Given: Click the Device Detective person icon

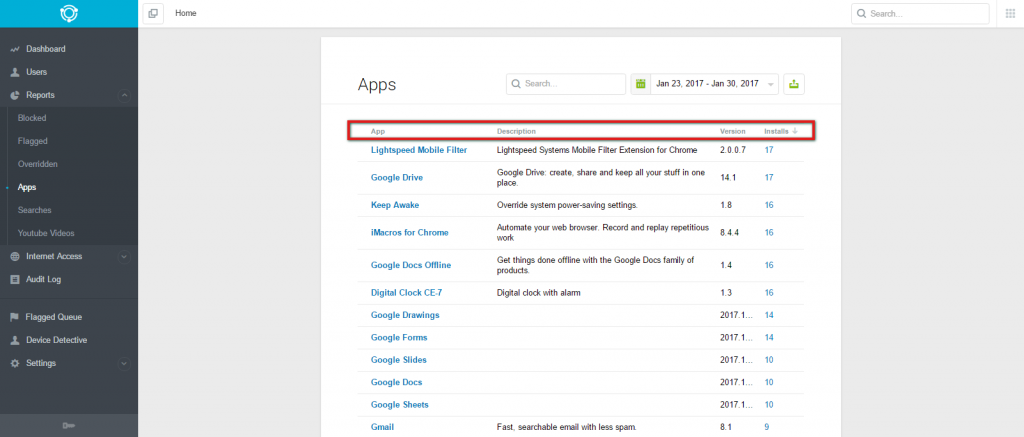Looking at the screenshot, I should (15, 340).
